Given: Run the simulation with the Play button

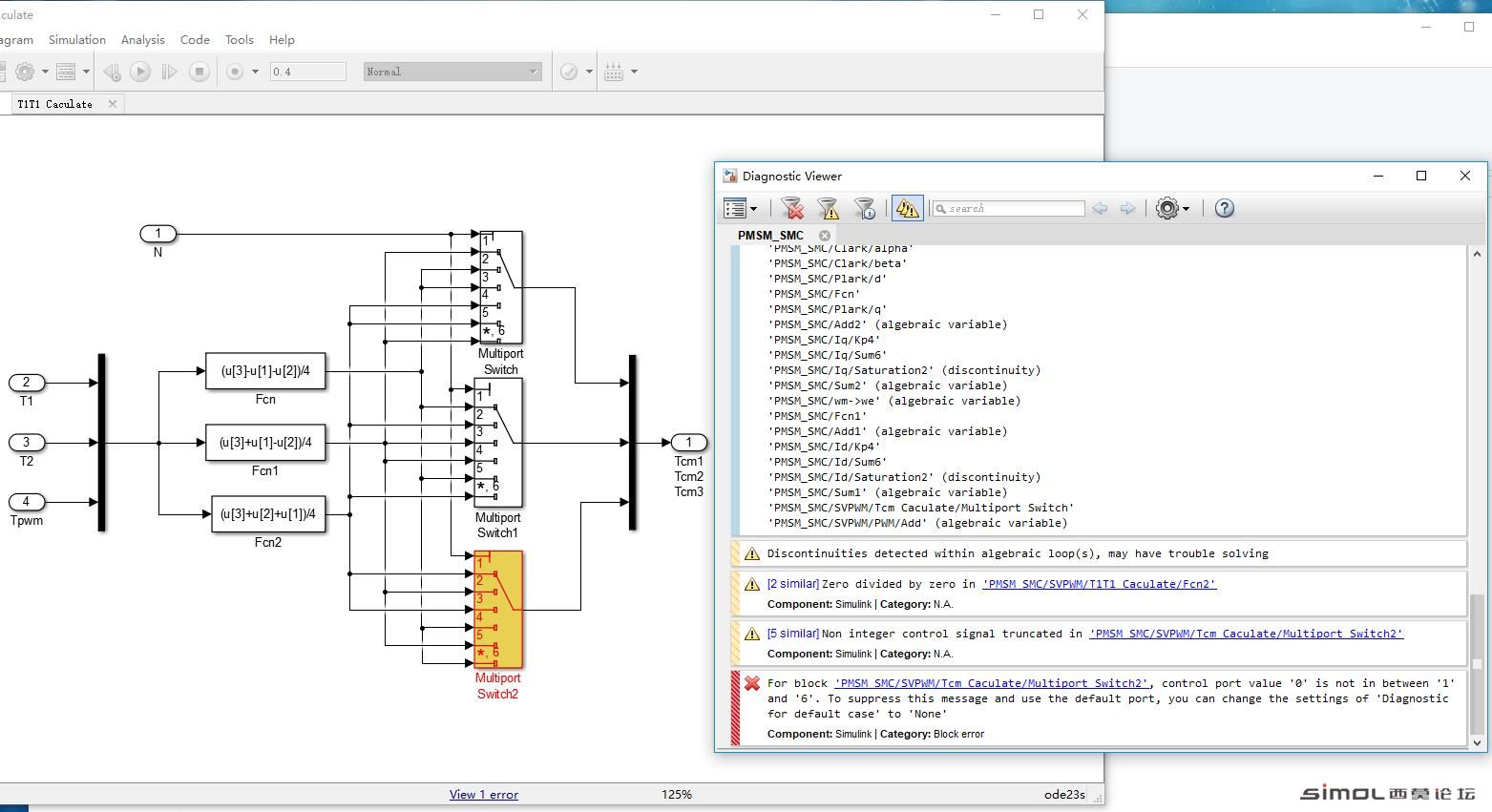Looking at the screenshot, I should click(x=140, y=72).
